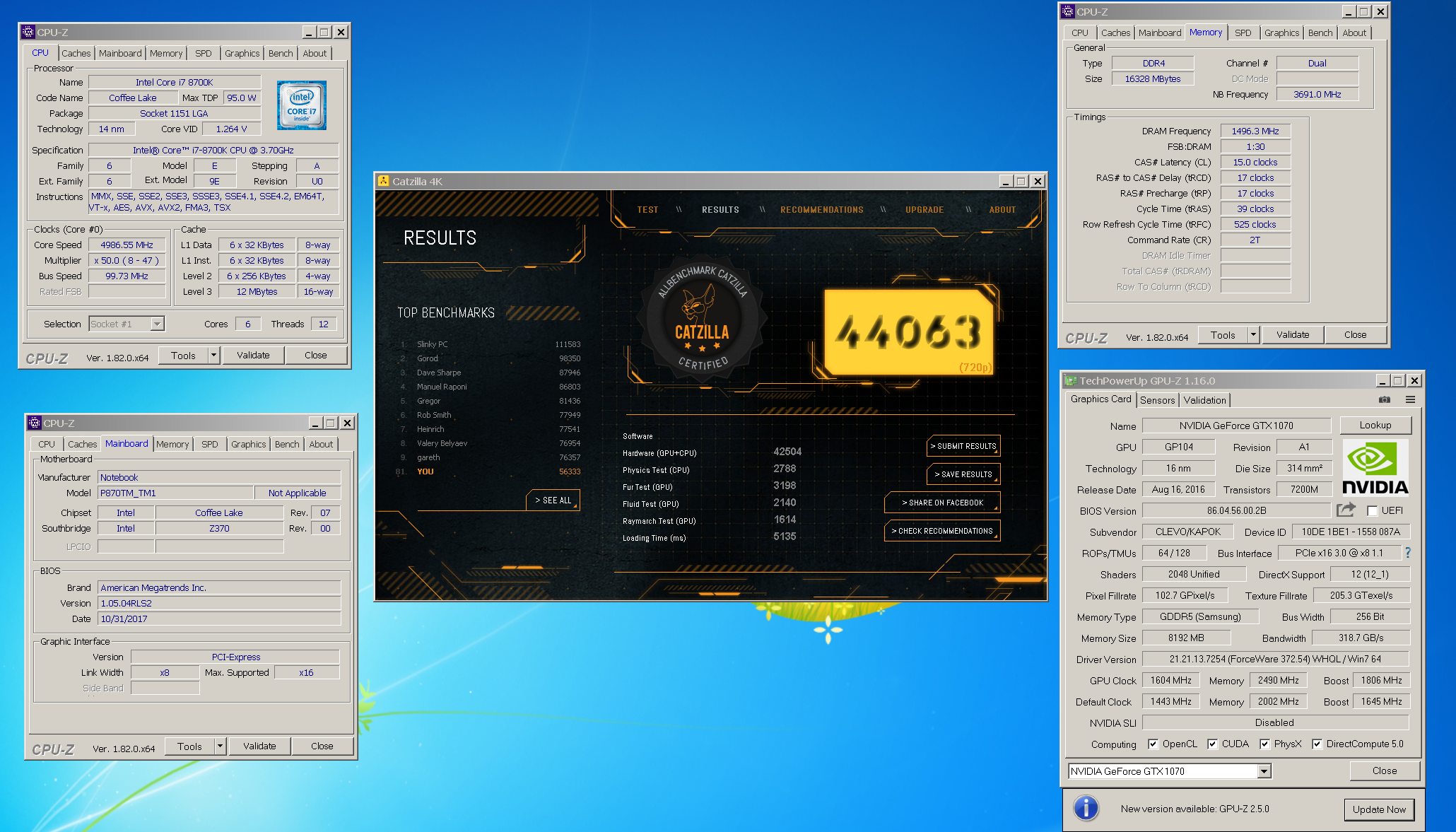The image size is (1456, 832).
Task: Click the GPU name field NVIDIA GeForce GTX 1070
Action: 1235,426
